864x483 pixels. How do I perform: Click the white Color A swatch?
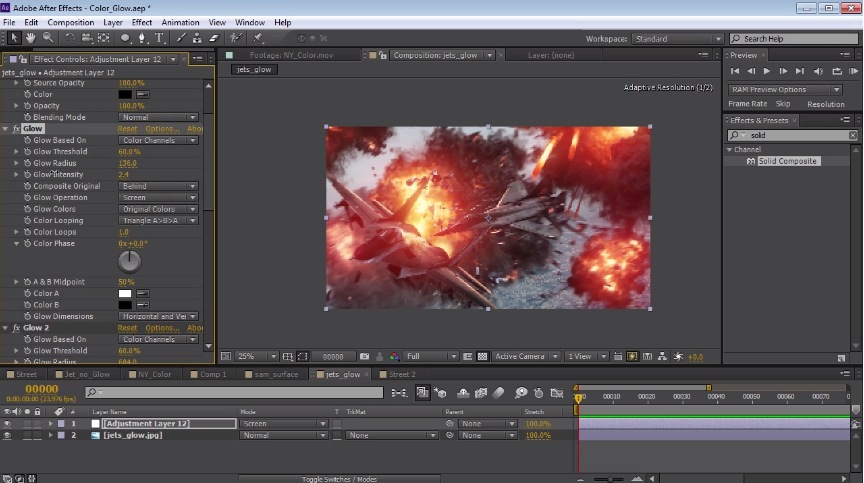[x=125, y=294]
